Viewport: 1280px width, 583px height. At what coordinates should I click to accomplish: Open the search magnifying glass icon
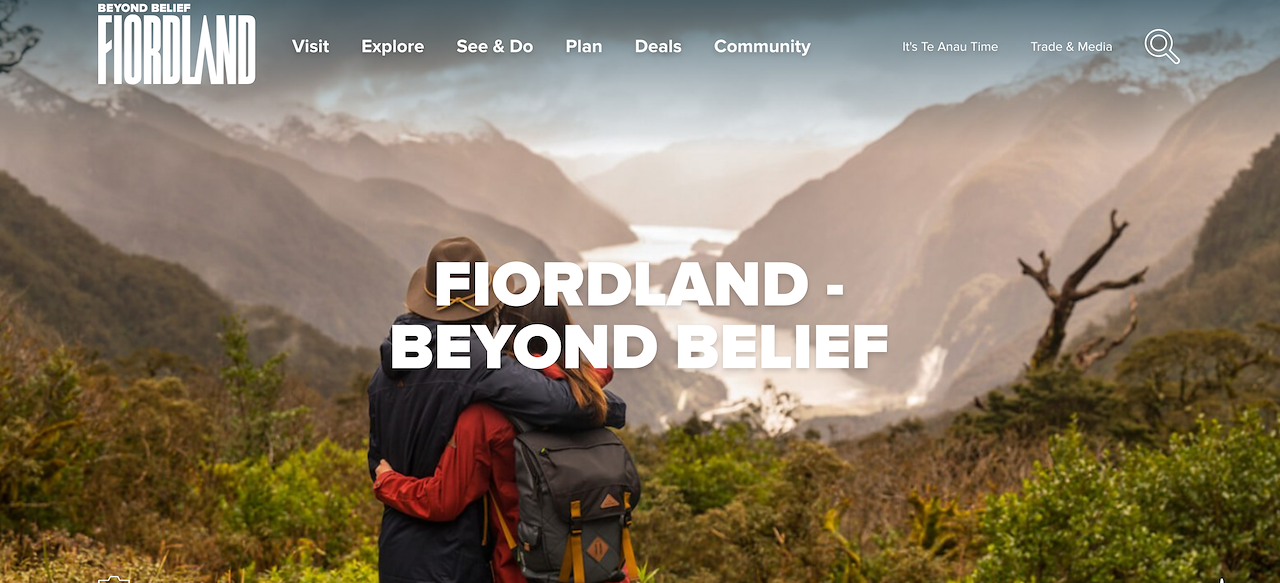pos(1162,46)
